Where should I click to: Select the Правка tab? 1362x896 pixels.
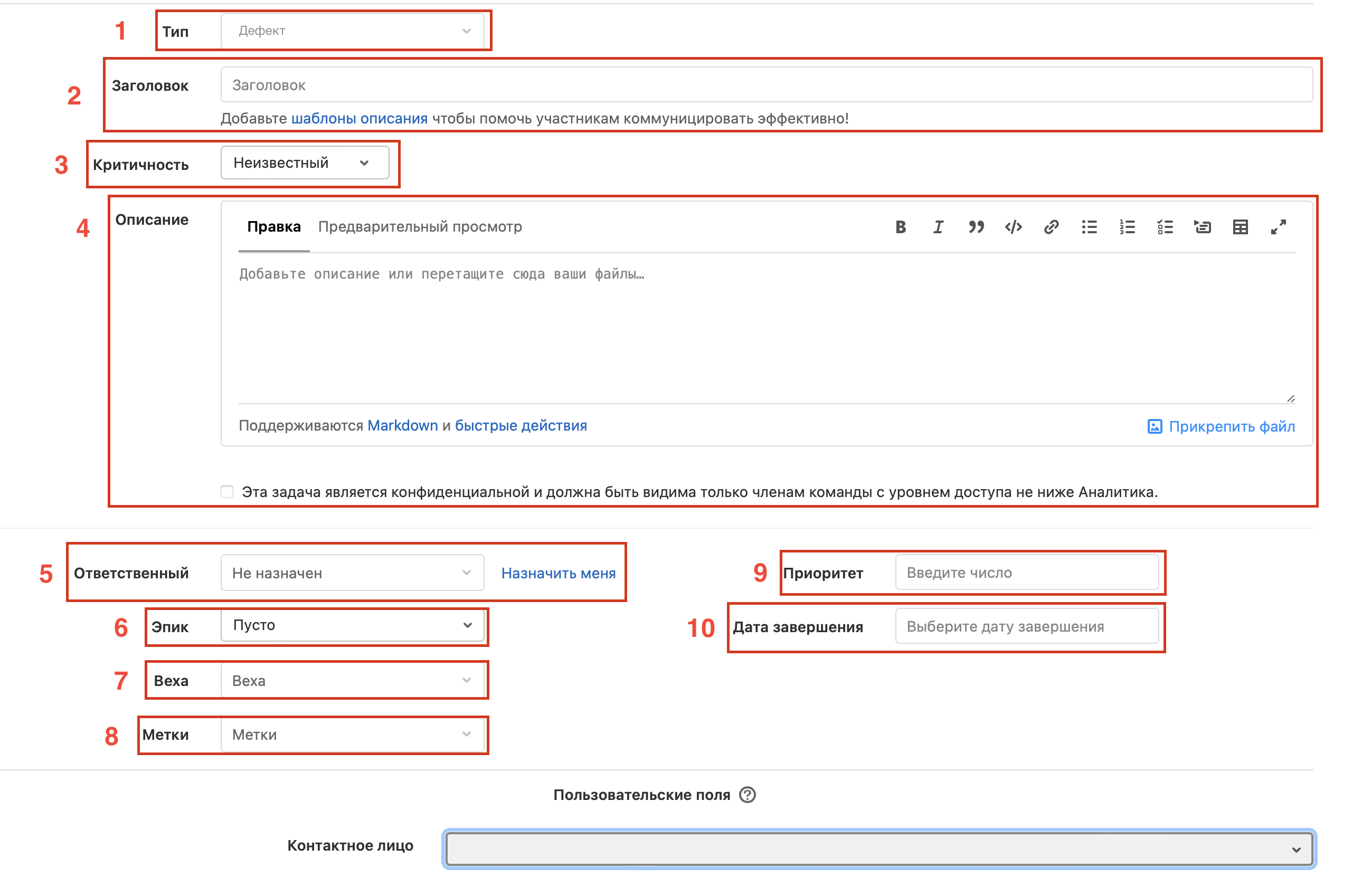273,227
